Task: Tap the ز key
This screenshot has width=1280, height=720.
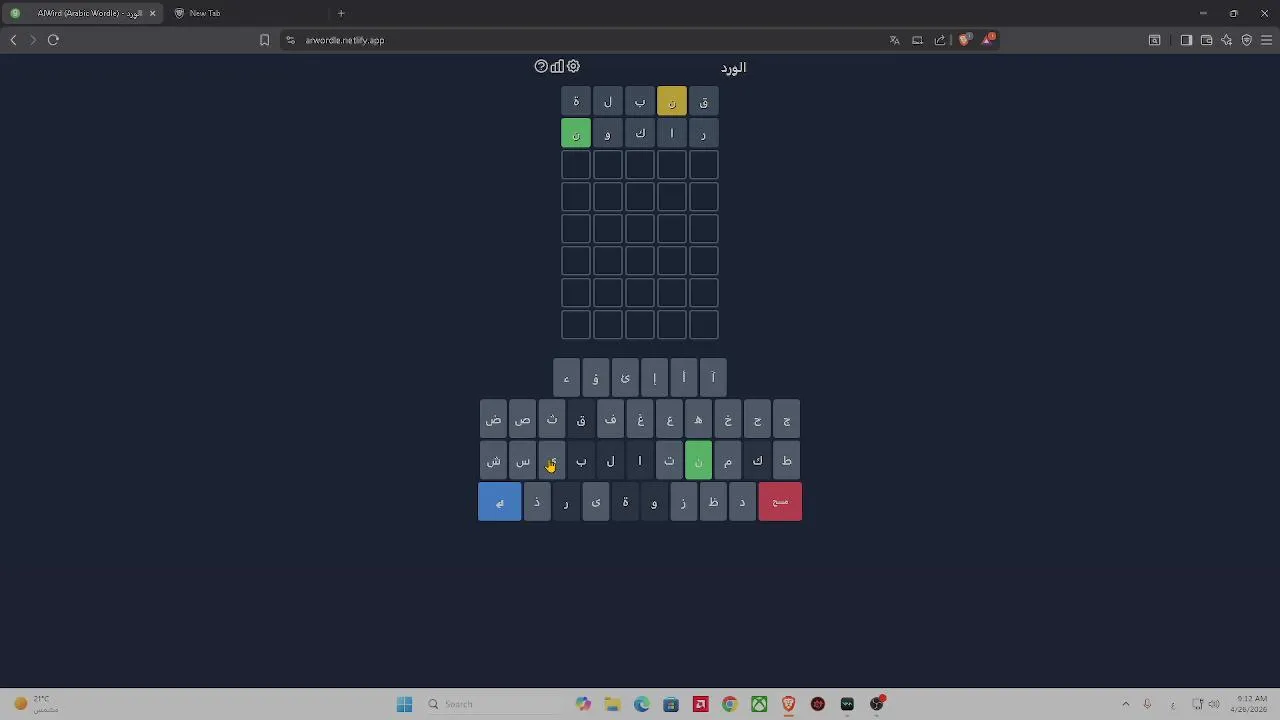Action: pos(683,502)
